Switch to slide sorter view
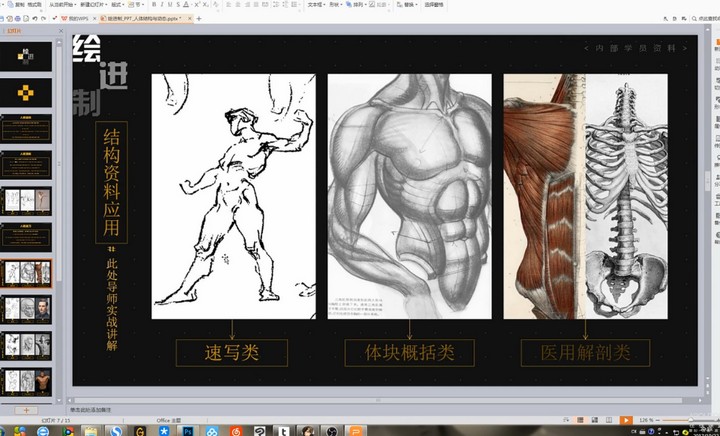 pos(595,420)
